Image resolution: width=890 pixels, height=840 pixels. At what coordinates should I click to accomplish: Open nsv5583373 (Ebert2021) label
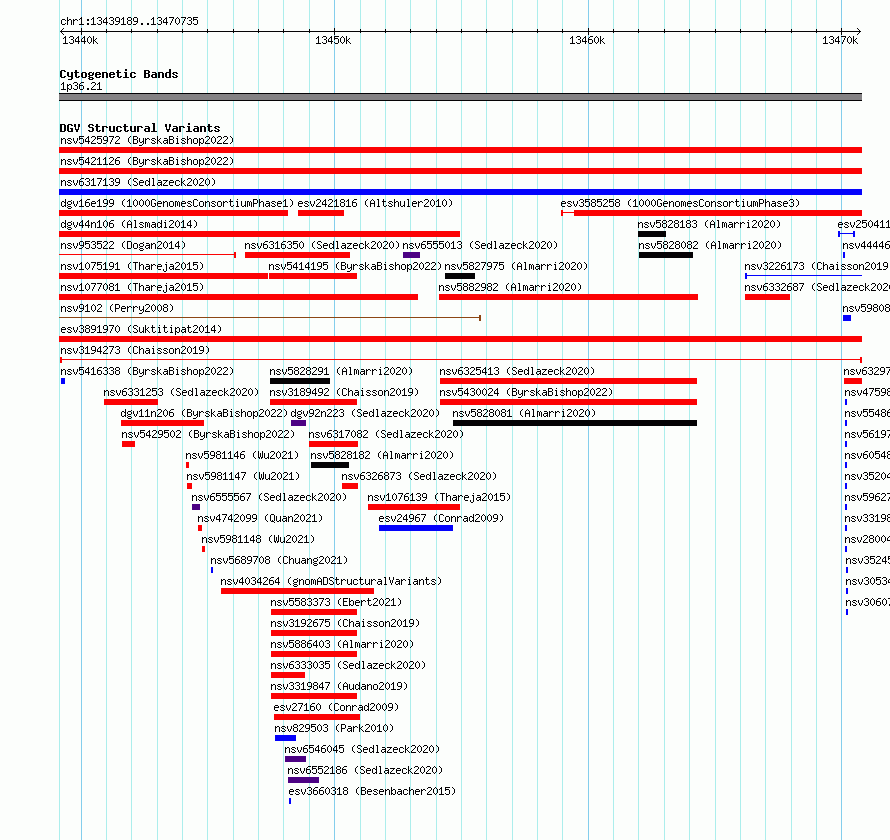tap(336, 602)
